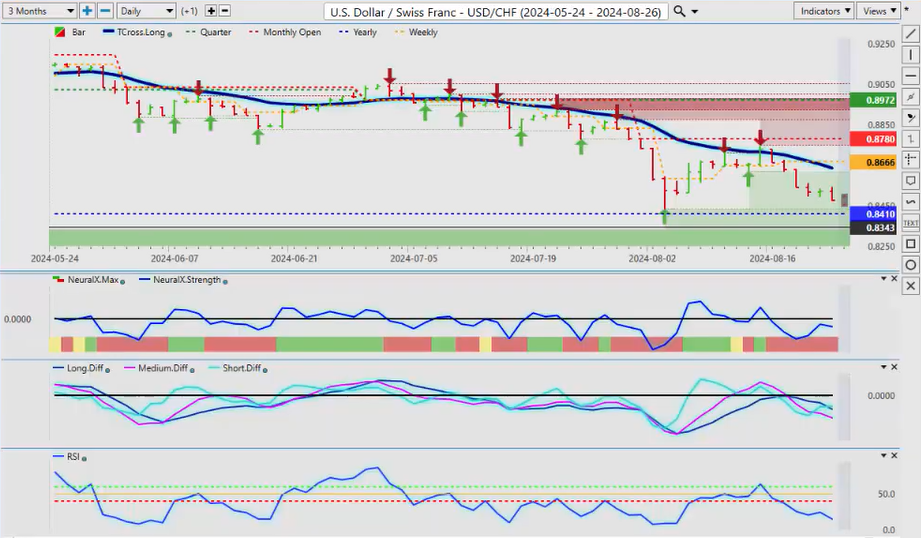
Task: Select the callout comment bubble tool
Action: (x=910, y=181)
